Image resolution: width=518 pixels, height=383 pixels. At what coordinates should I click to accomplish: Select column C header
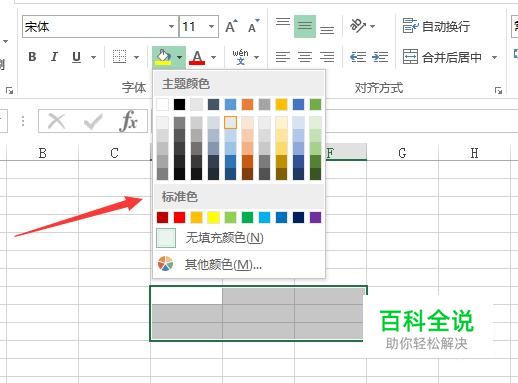[x=114, y=153]
